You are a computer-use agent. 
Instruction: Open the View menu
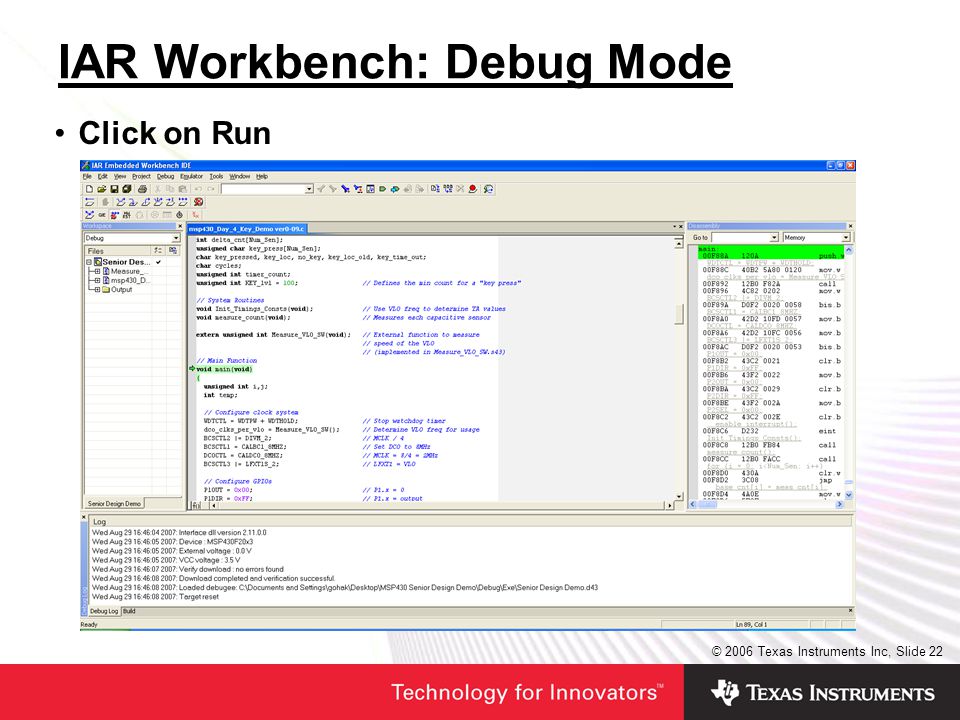(120, 176)
